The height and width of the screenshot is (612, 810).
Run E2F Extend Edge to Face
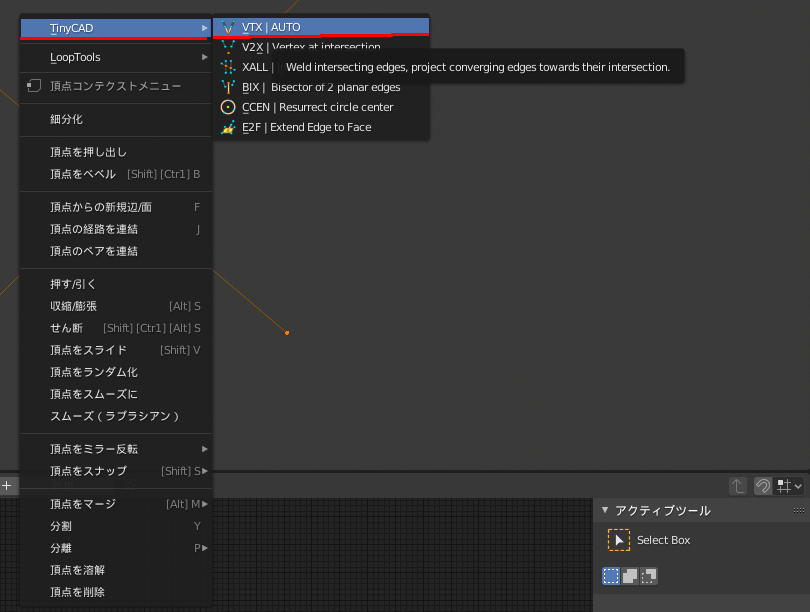point(321,127)
